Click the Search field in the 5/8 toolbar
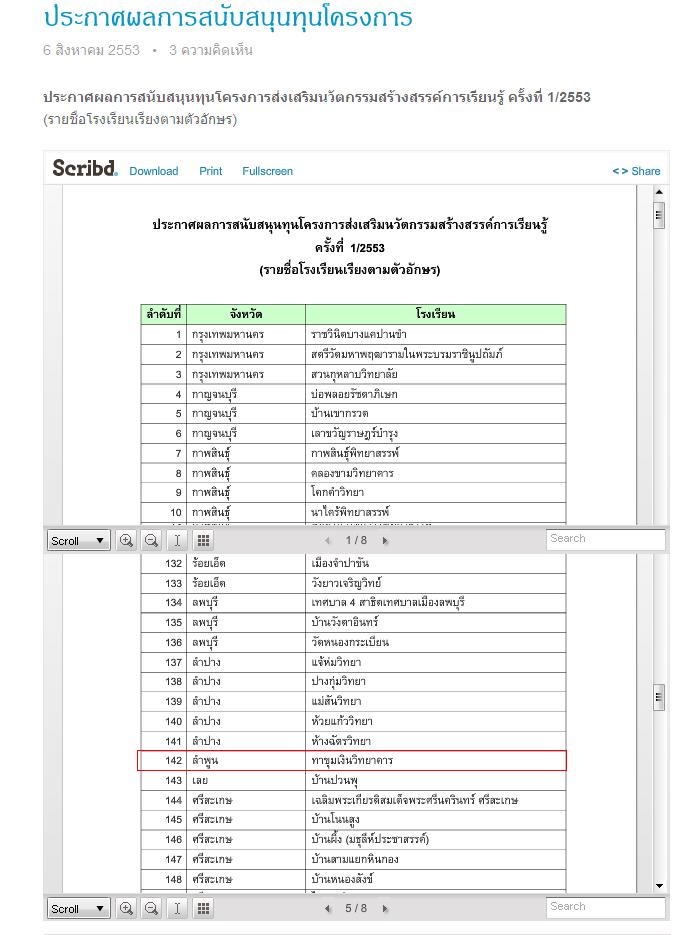Viewport: 674px width, 935px height. point(605,907)
